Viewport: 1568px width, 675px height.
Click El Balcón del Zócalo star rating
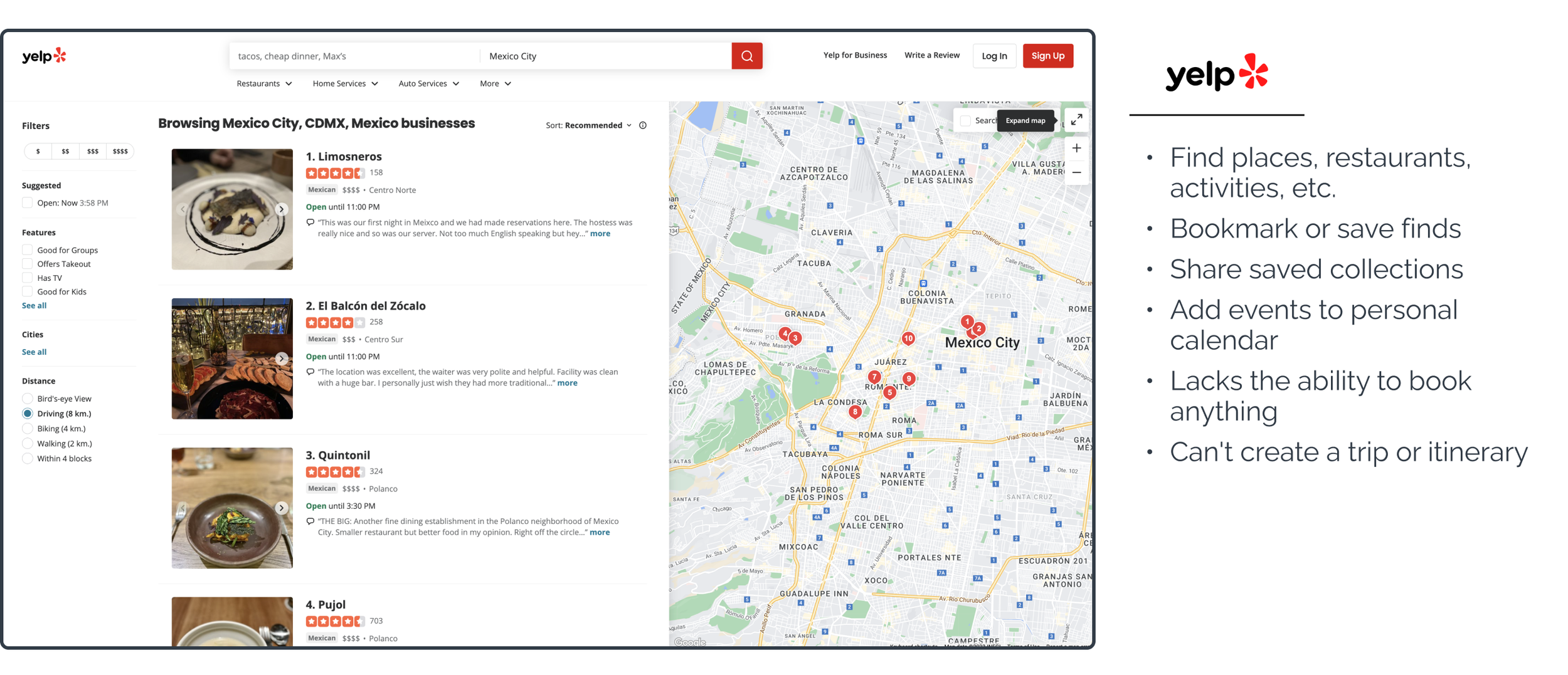coord(335,323)
